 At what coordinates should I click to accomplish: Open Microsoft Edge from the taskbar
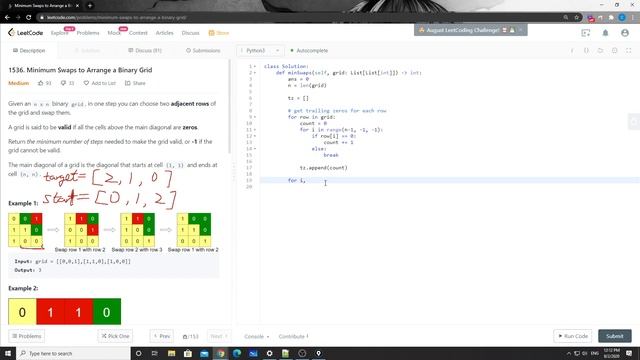click(237, 353)
